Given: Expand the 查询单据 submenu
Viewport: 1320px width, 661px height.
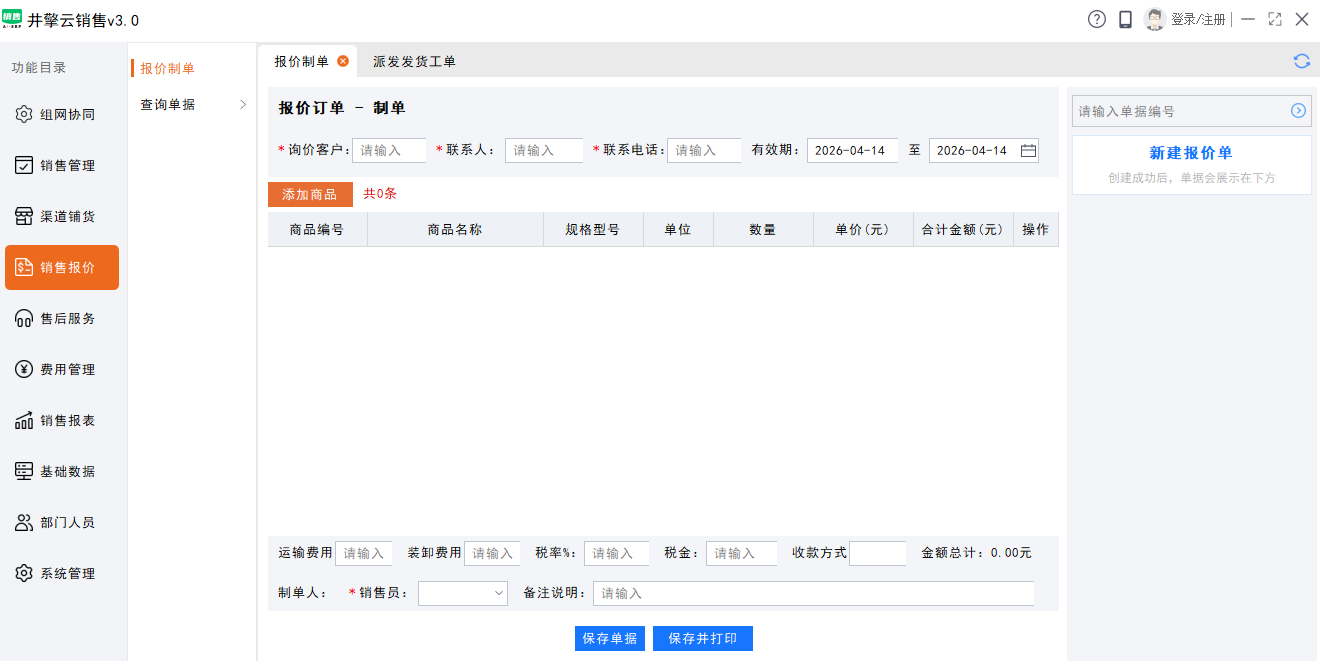Looking at the screenshot, I should tap(170, 103).
